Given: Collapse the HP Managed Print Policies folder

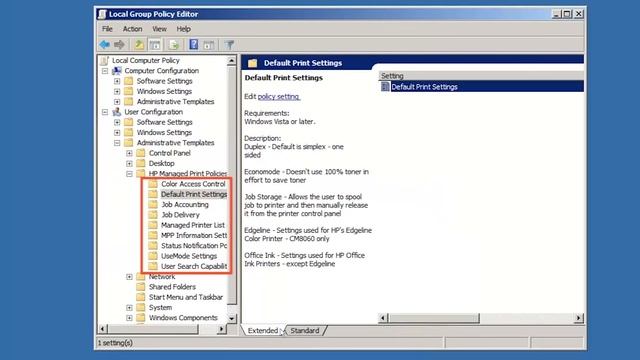Looking at the screenshot, I should point(129,174).
